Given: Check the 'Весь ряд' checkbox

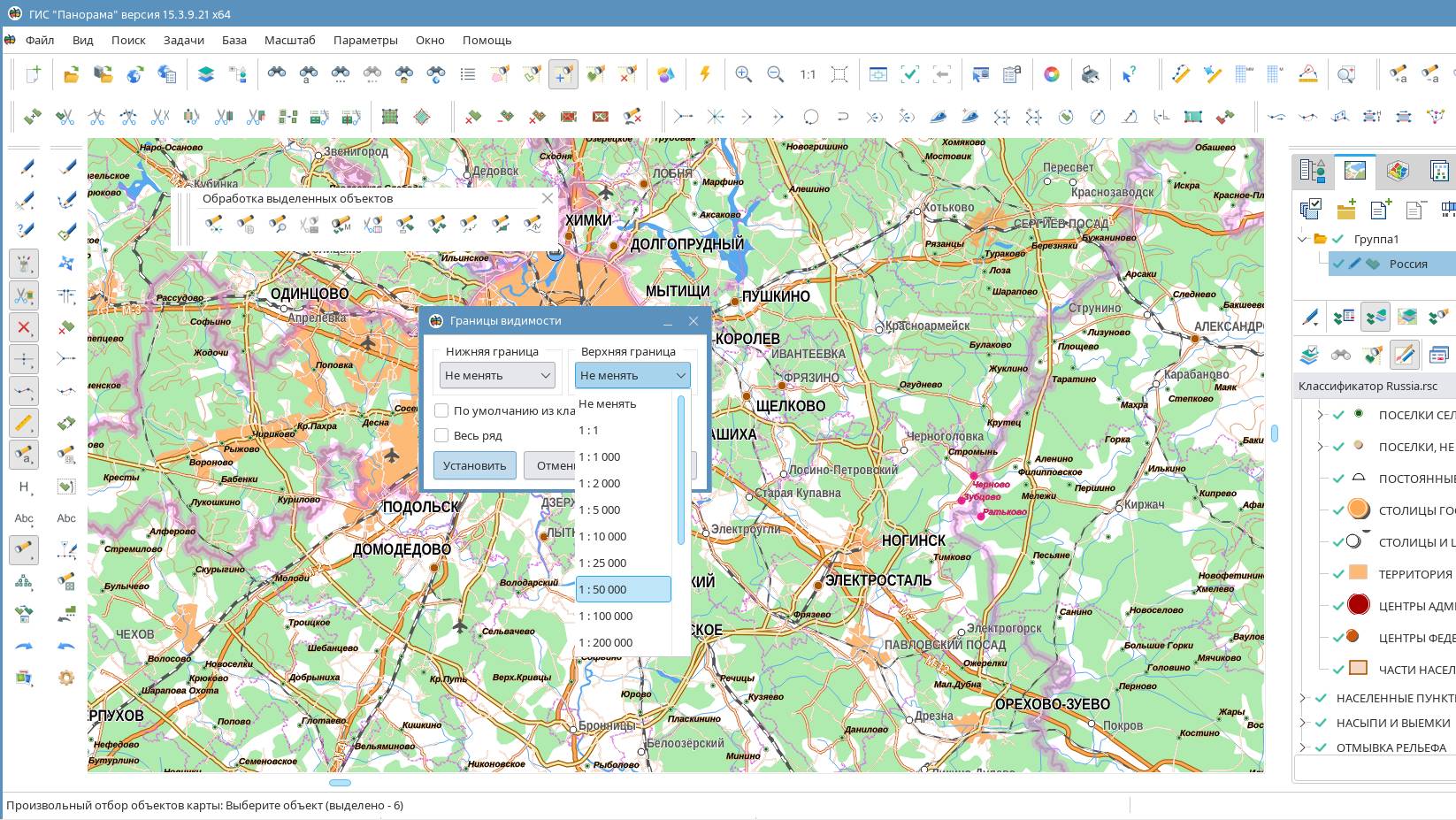Looking at the screenshot, I should click(x=441, y=435).
